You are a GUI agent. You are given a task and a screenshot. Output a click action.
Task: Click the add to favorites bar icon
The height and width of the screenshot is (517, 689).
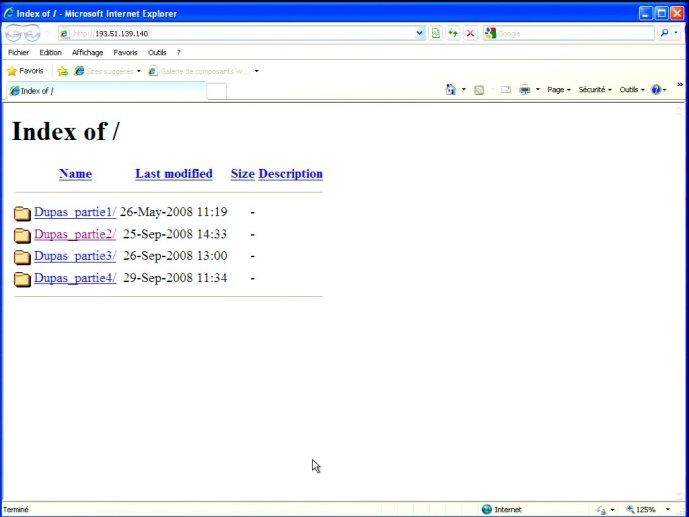[x=63, y=71]
